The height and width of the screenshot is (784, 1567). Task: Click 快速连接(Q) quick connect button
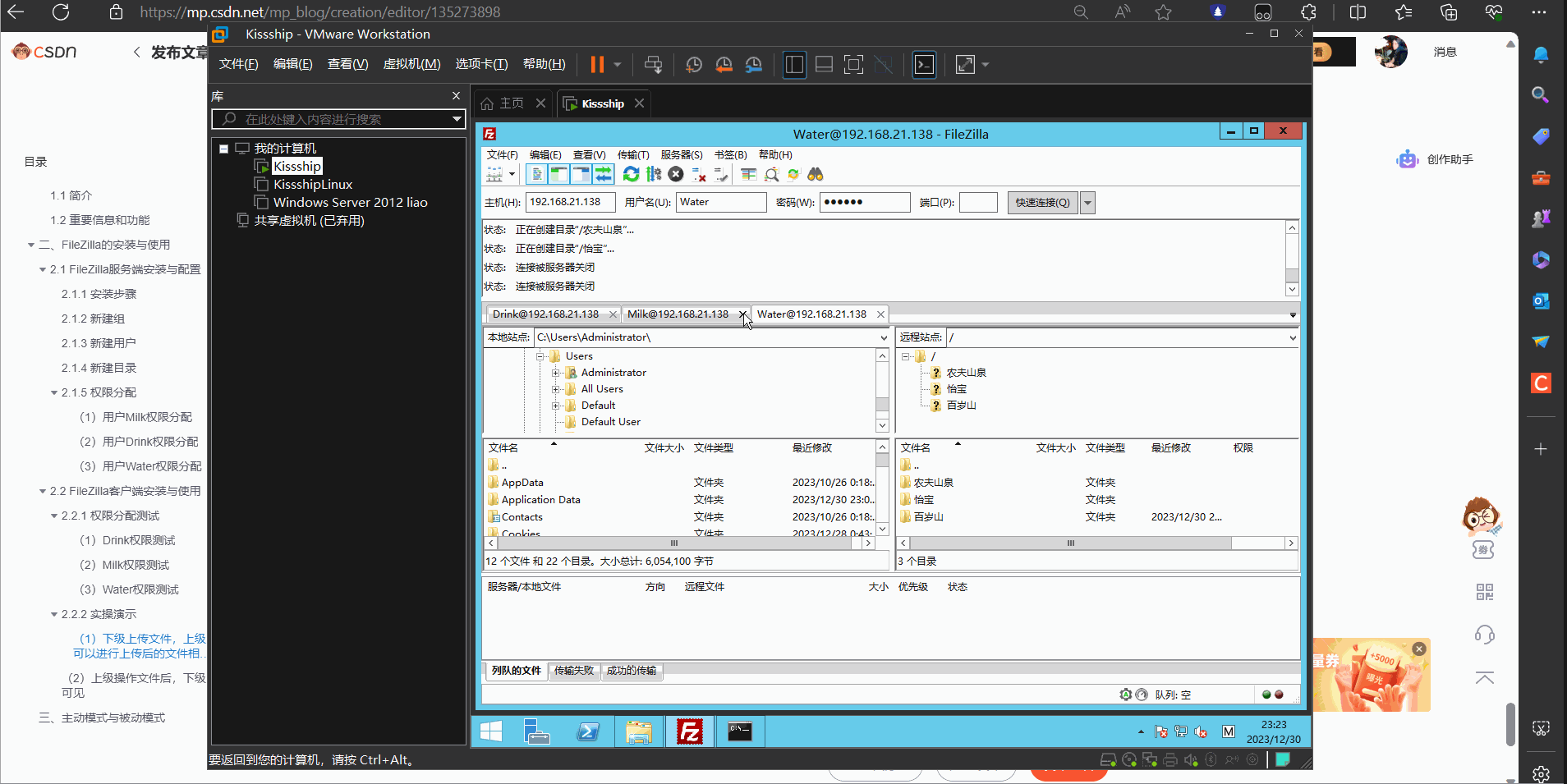pos(1042,203)
